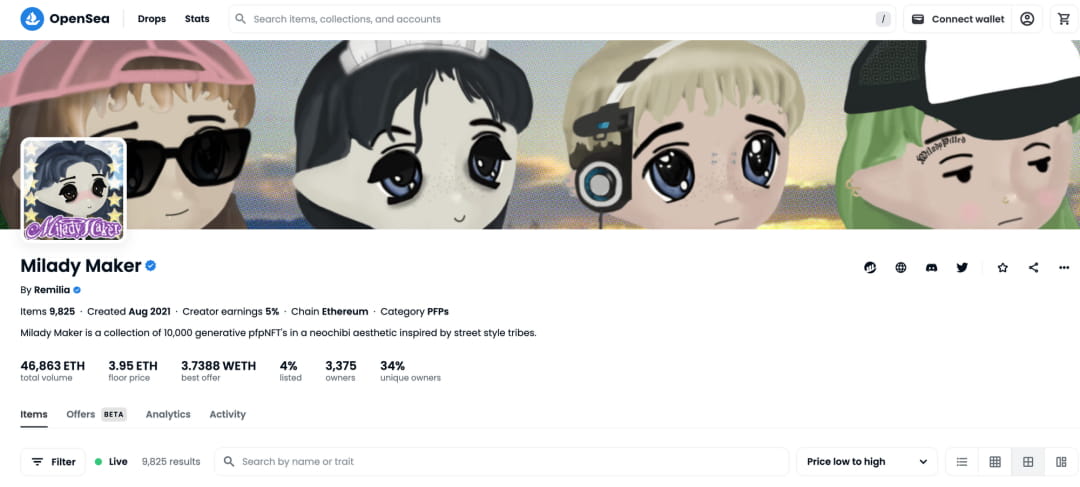Open the Filter panel

pos(53,462)
